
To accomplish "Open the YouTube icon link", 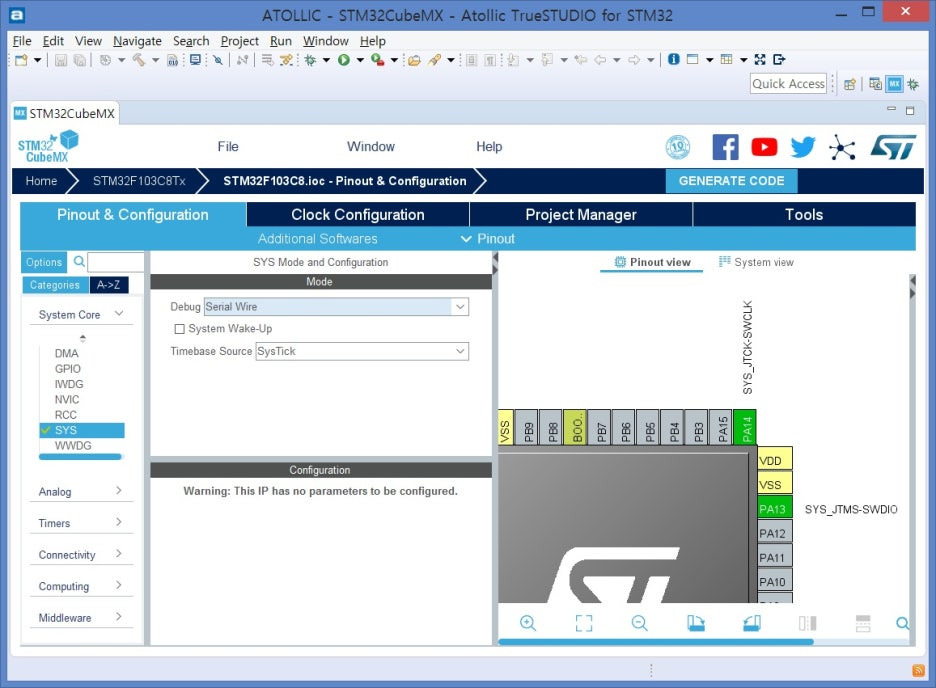I will pos(764,147).
